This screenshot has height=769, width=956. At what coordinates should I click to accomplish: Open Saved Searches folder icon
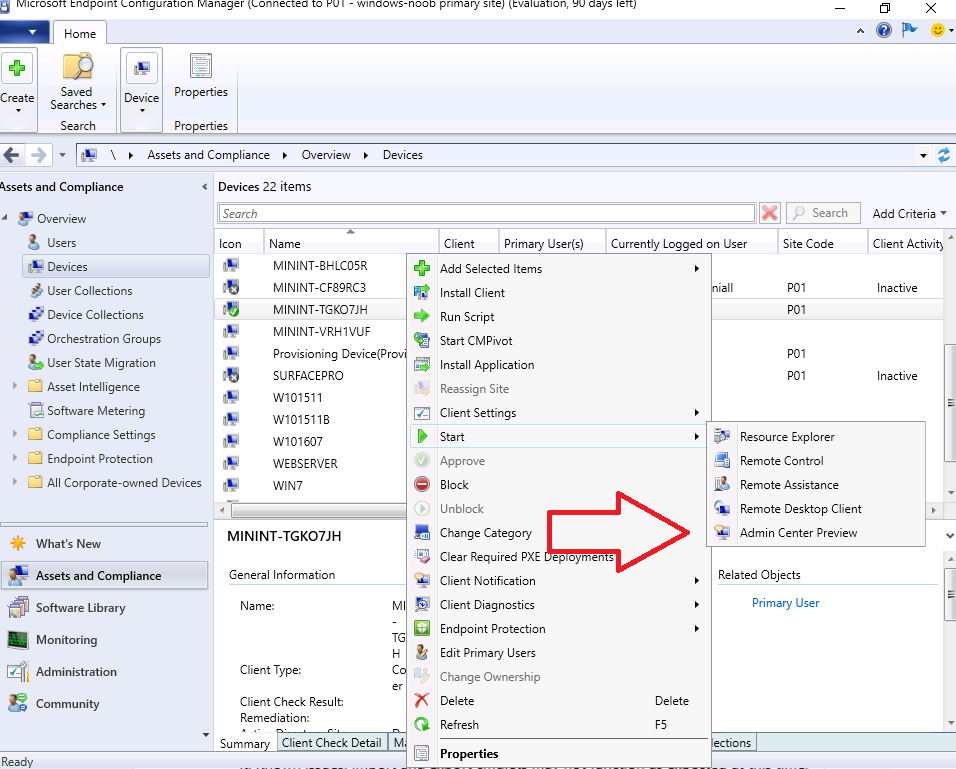pyautogui.click(x=77, y=66)
